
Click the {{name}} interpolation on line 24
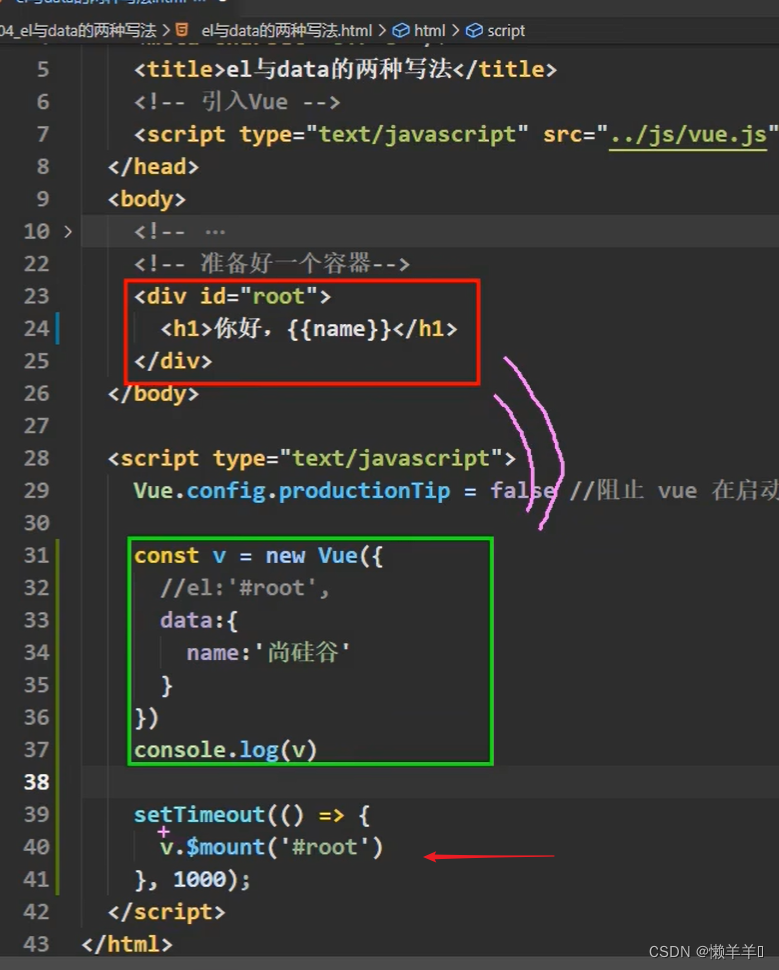coord(339,328)
